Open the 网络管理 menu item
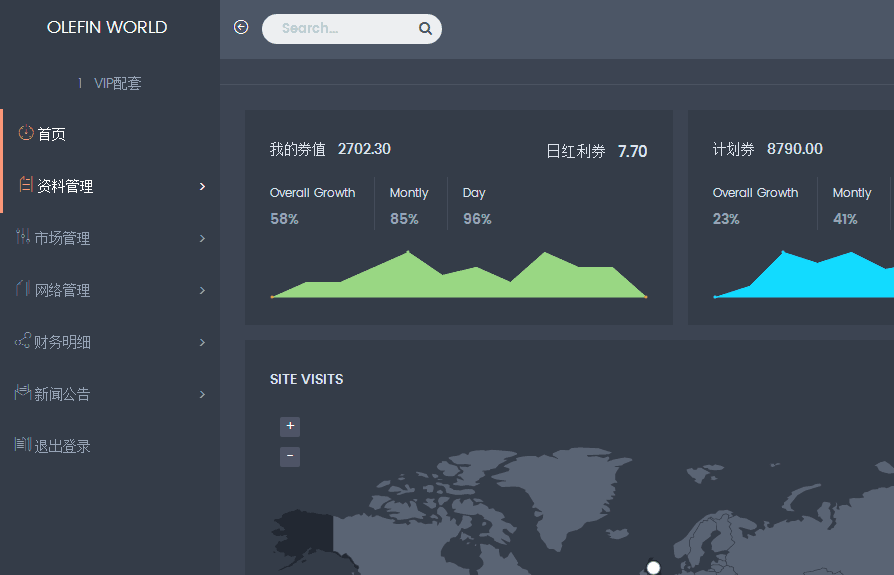The height and width of the screenshot is (575, 894). [110, 290]
